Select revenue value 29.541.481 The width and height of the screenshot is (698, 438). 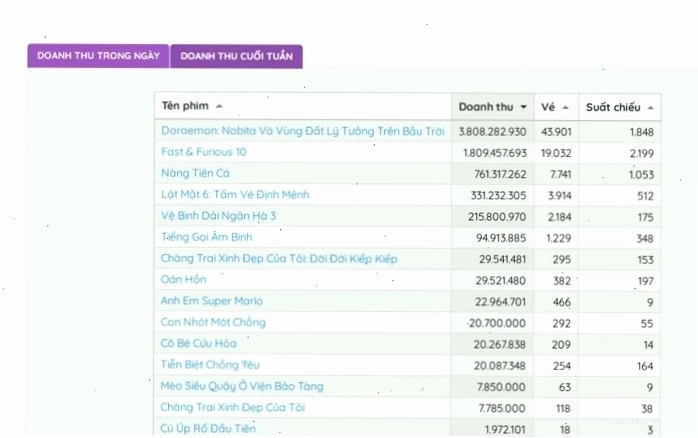point(503,260)
